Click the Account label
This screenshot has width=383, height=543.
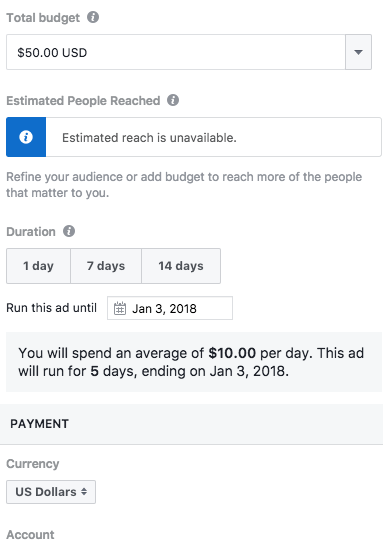[x=30, y=535]
